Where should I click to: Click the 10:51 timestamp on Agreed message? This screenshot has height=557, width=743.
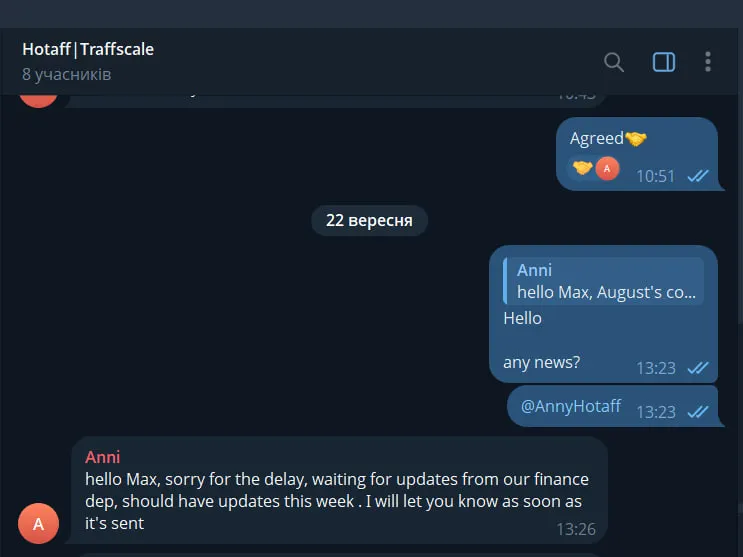(x=655, y=176)
